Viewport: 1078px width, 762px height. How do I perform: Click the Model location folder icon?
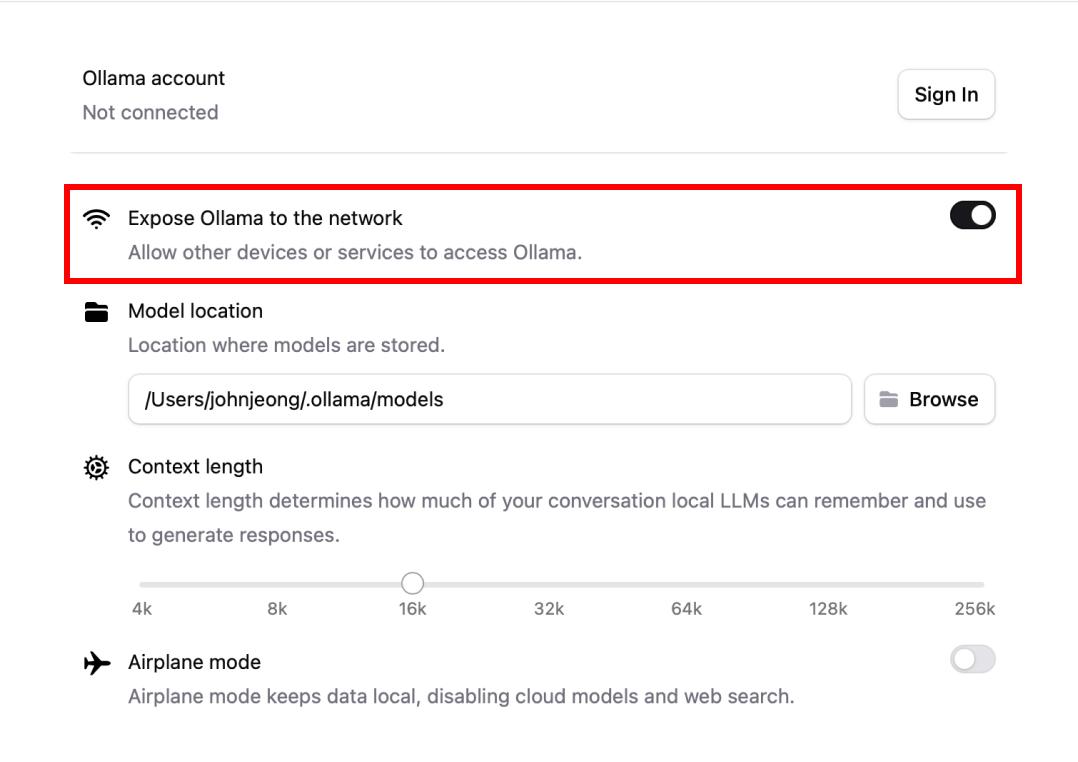[x=96, y=312]
